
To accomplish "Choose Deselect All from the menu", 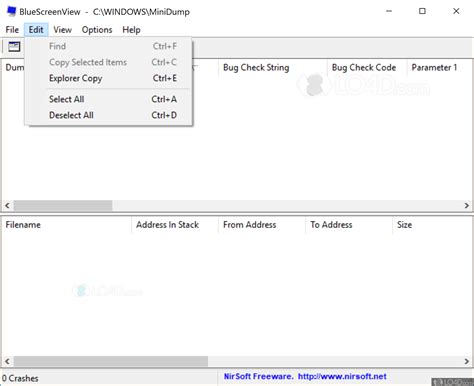I will 109,115.
